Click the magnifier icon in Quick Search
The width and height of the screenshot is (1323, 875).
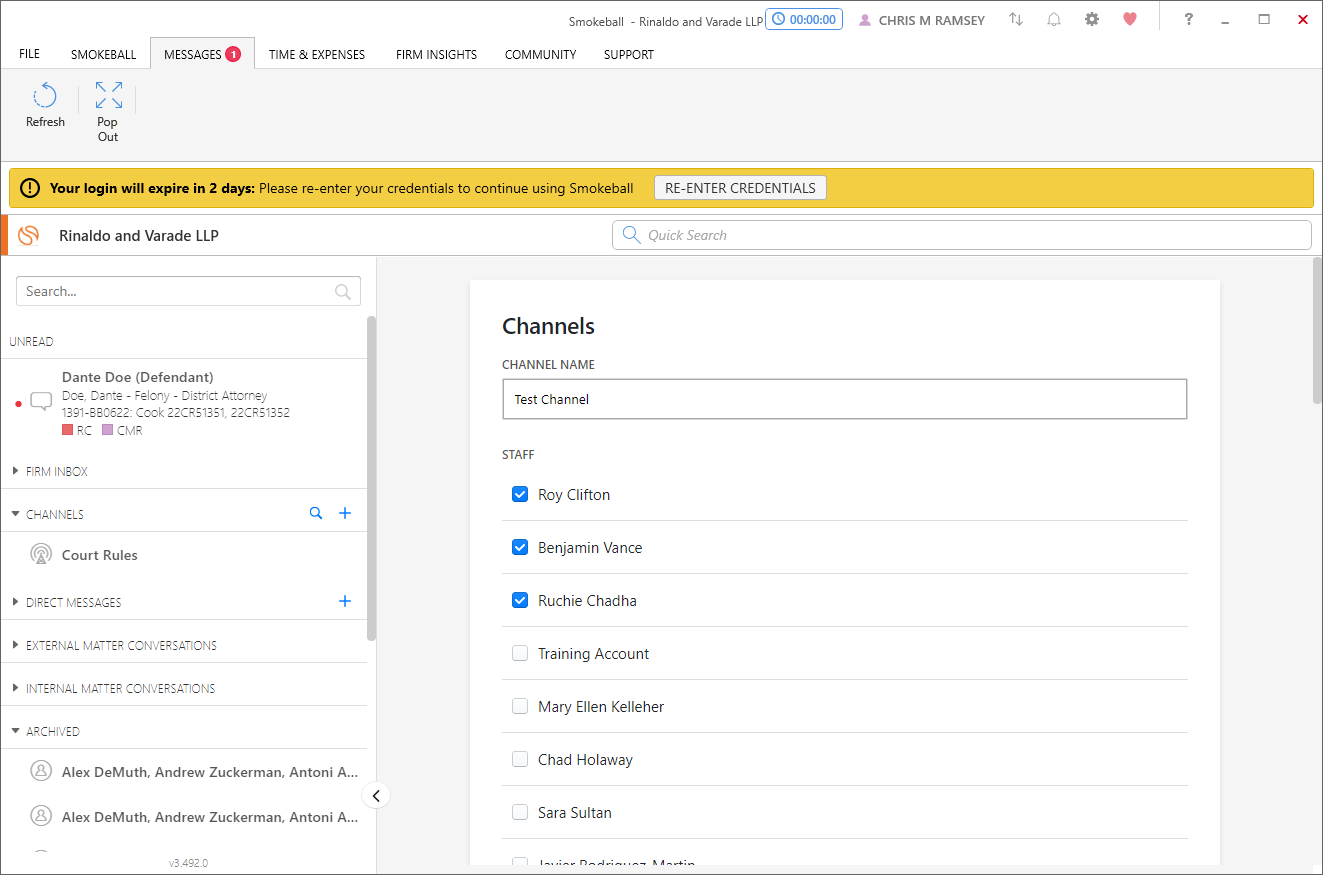tap(631, 235)
